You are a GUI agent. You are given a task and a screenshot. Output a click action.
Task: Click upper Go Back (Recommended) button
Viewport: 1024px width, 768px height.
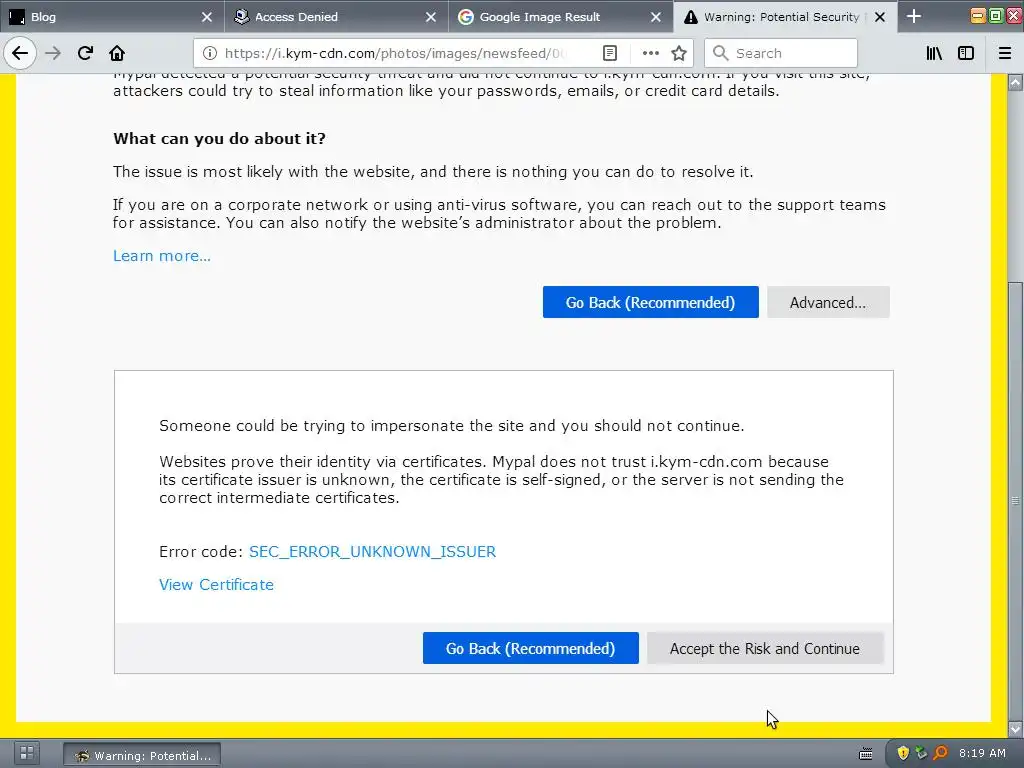[650, 302]
